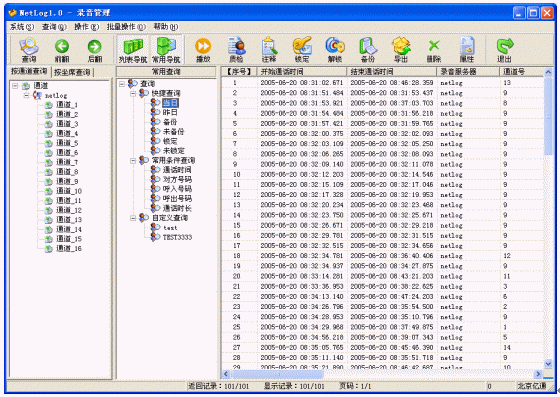
Task: Play recording with the 播放 icon
Action: coord(203,50)
